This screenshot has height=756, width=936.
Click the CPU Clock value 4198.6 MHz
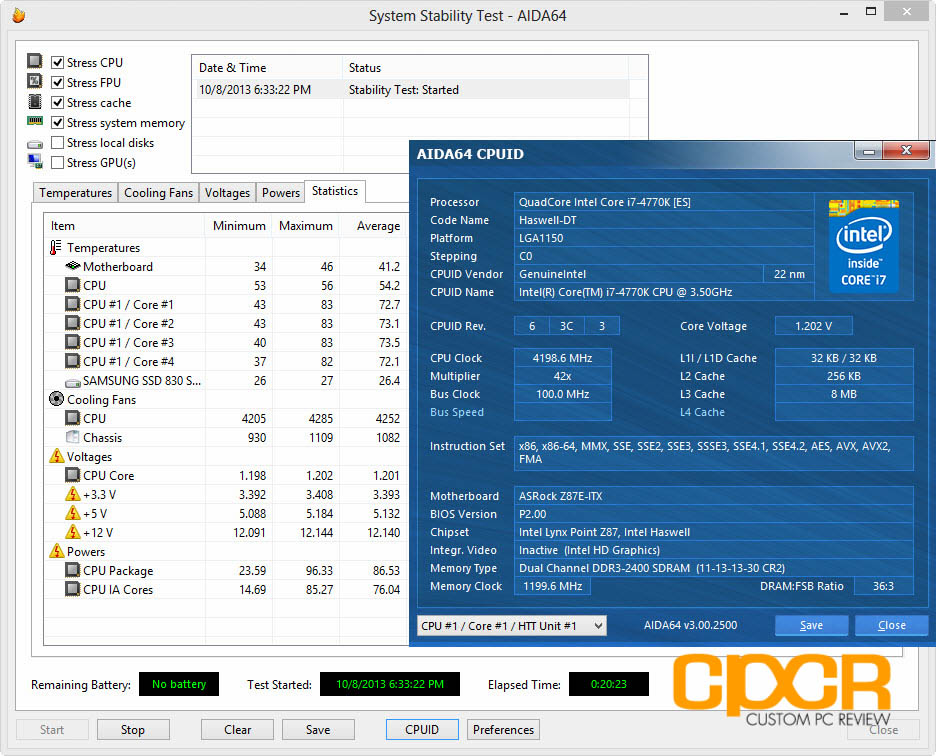[562, 358]
